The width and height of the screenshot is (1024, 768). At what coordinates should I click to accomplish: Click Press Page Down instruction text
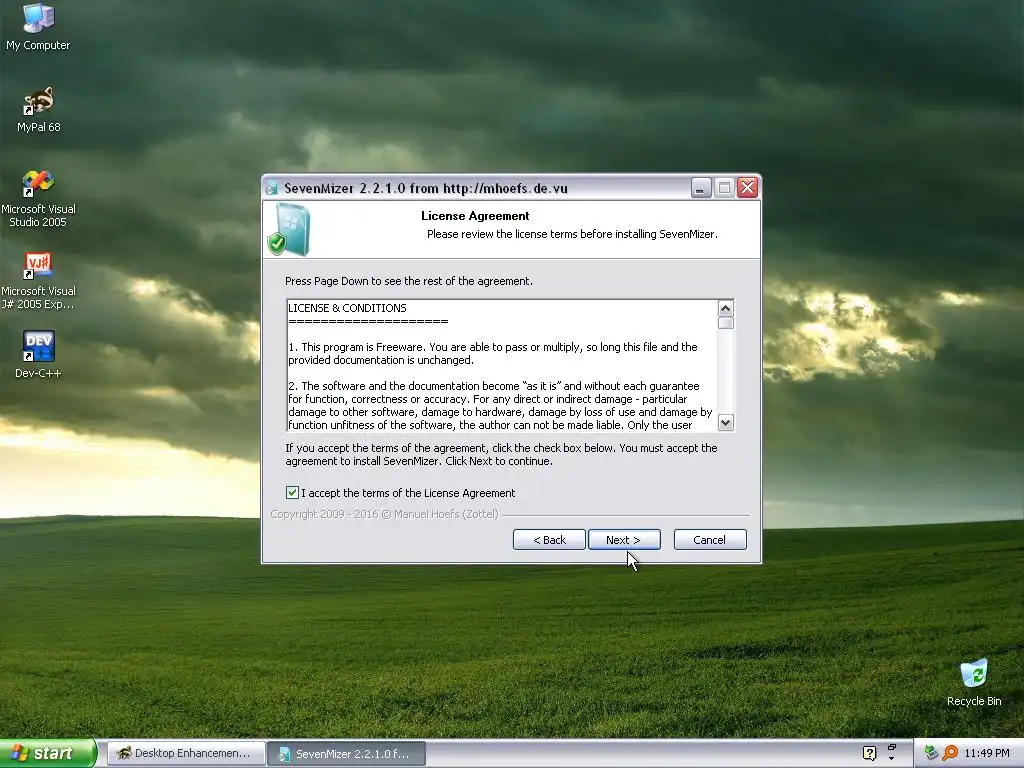click(409, 281)
